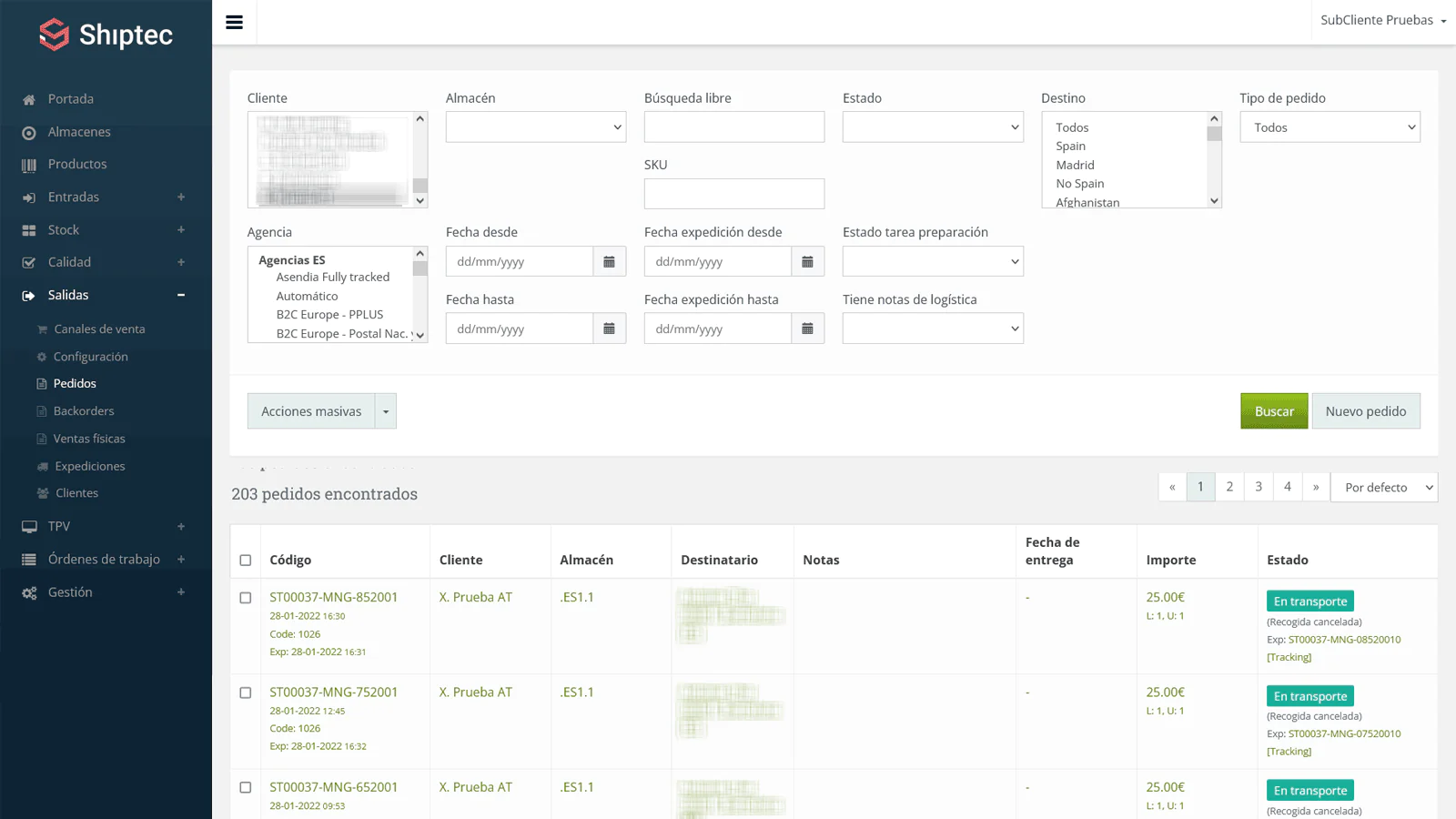Open the Backorders submenu item

click(x=84, y=411)
